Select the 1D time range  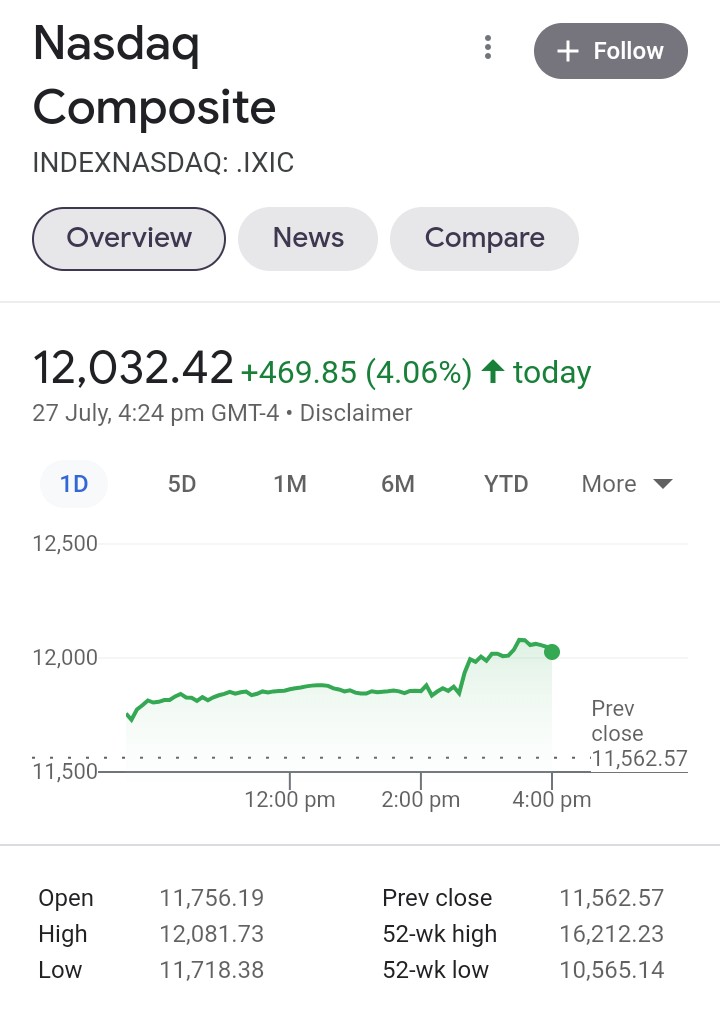(74, 484)
